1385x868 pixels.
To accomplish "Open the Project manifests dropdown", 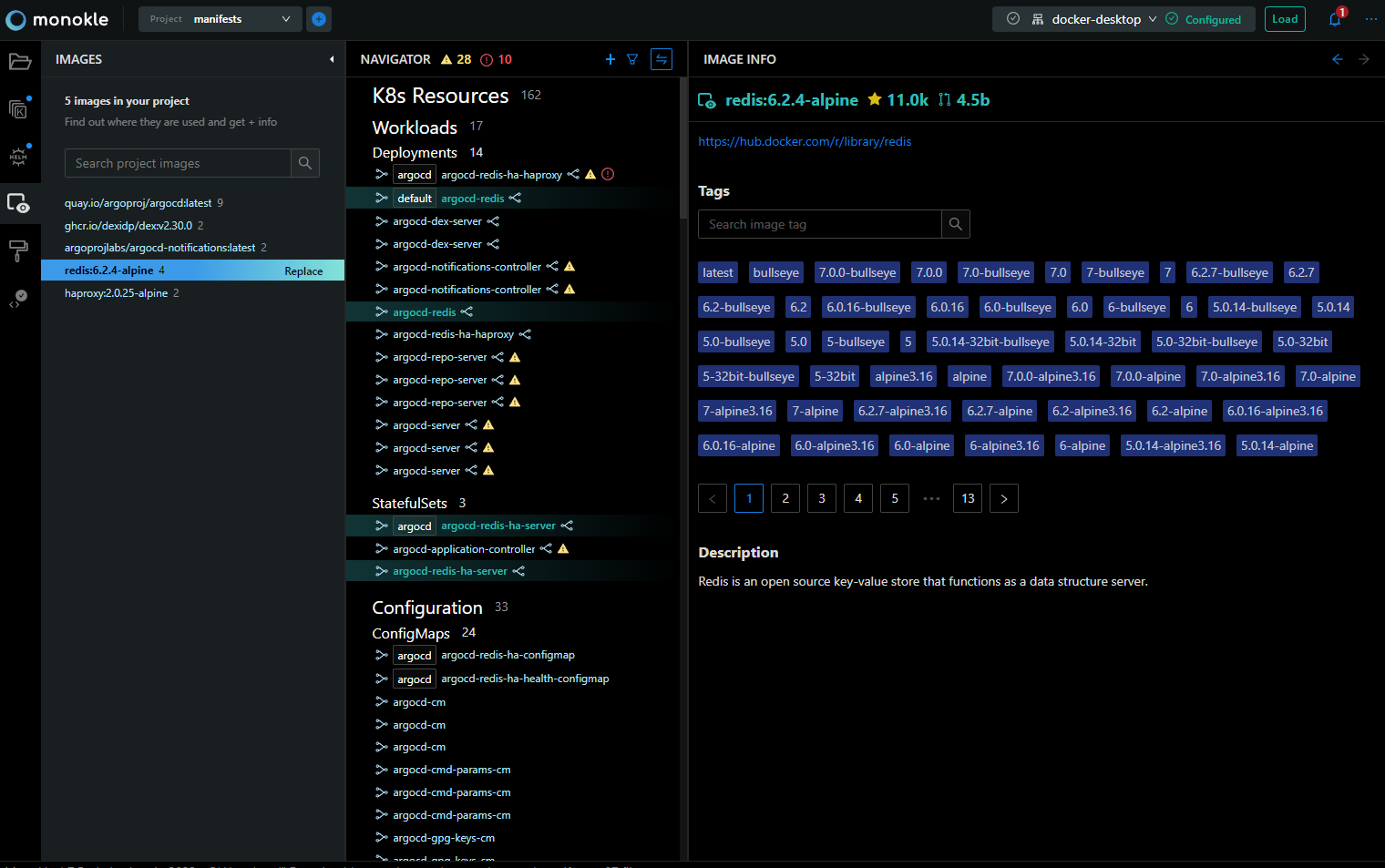I will pos(221,19).
